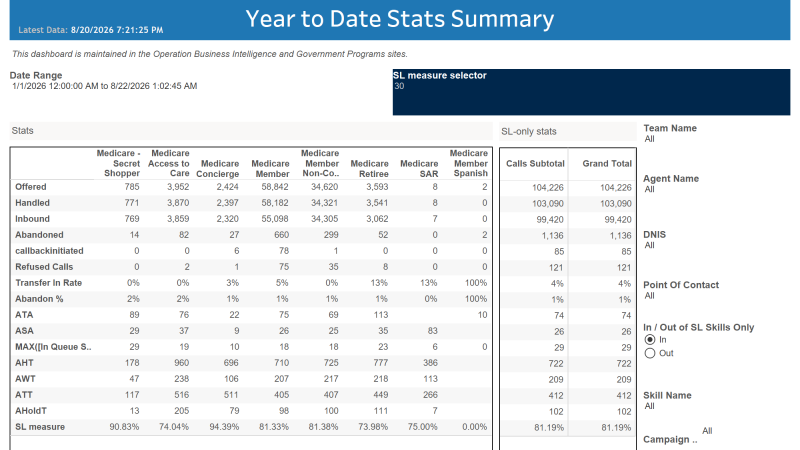The image size is (800, 450).
Task: Click the Medicare SAR column header
Action: click(x=419, y=168)
